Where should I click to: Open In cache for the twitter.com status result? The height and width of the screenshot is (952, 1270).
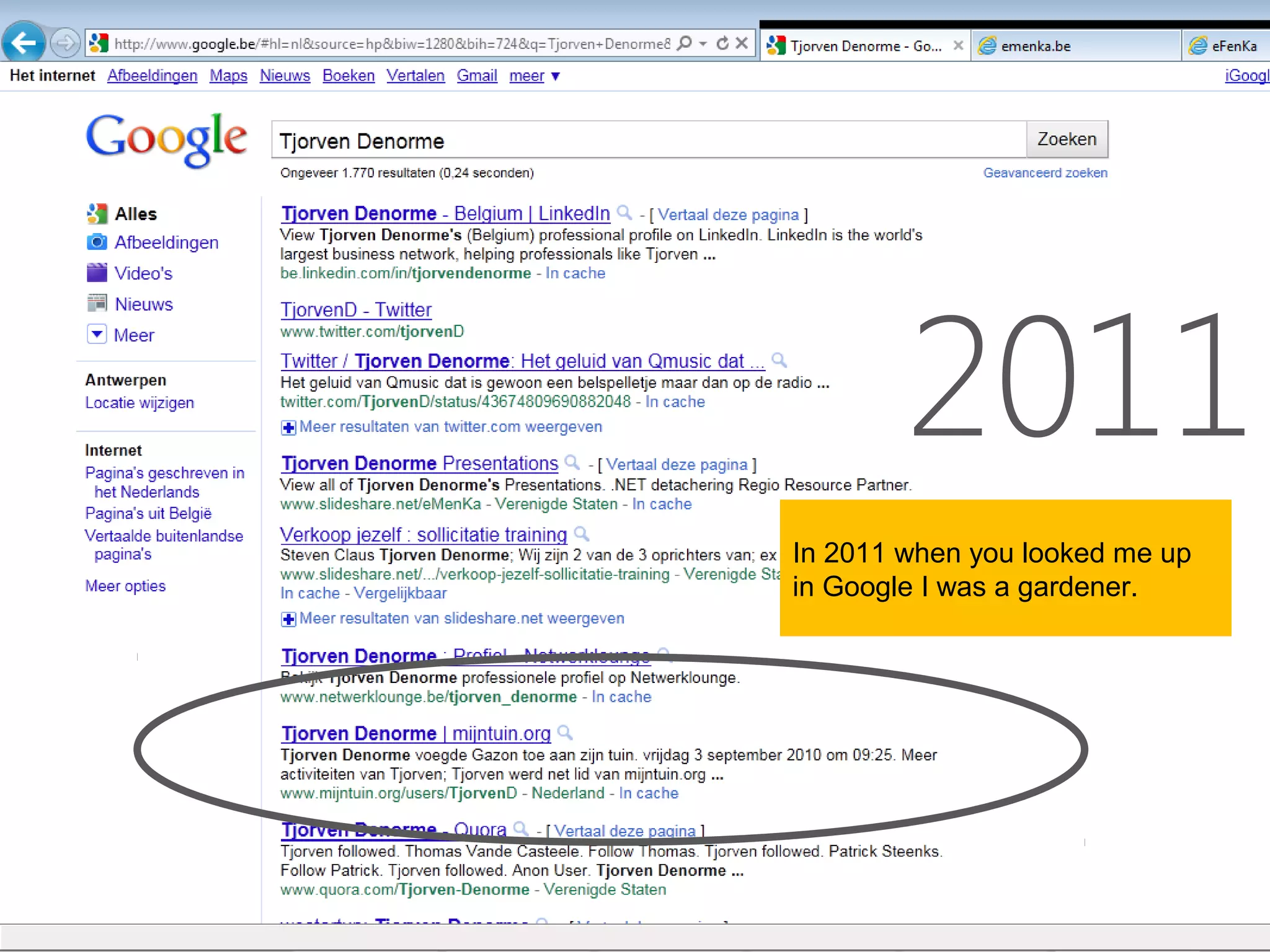(x=675, y=402)
